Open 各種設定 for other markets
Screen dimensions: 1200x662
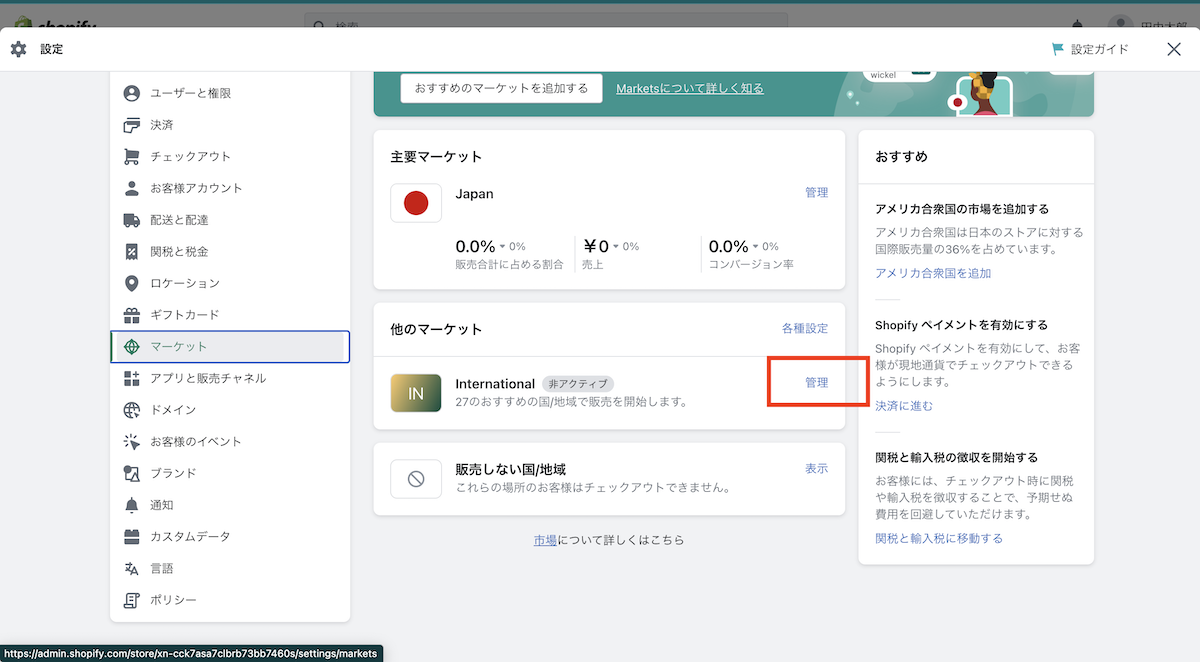pos(805,328)
